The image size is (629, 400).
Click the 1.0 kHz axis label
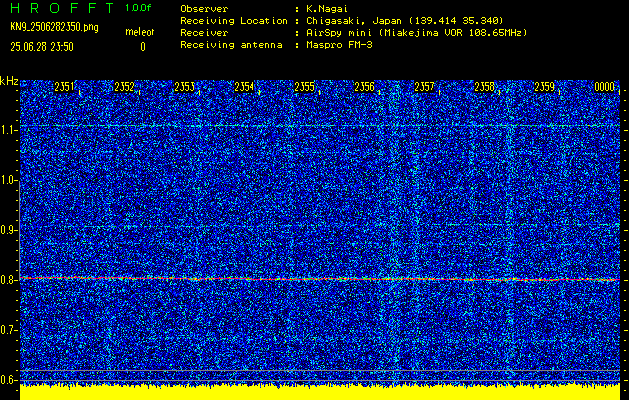pyautogui.click(x=8, y=181)
